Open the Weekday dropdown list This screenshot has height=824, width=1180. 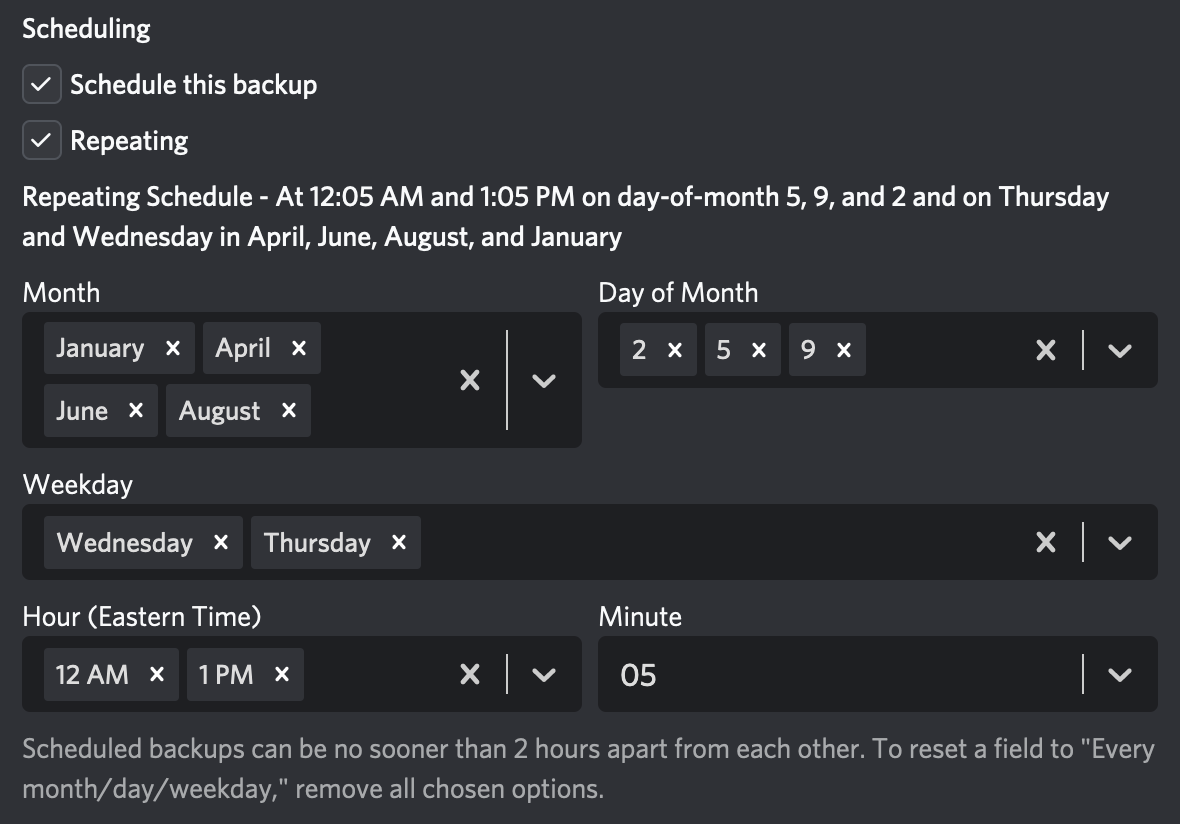click(x=1120, y=543)
